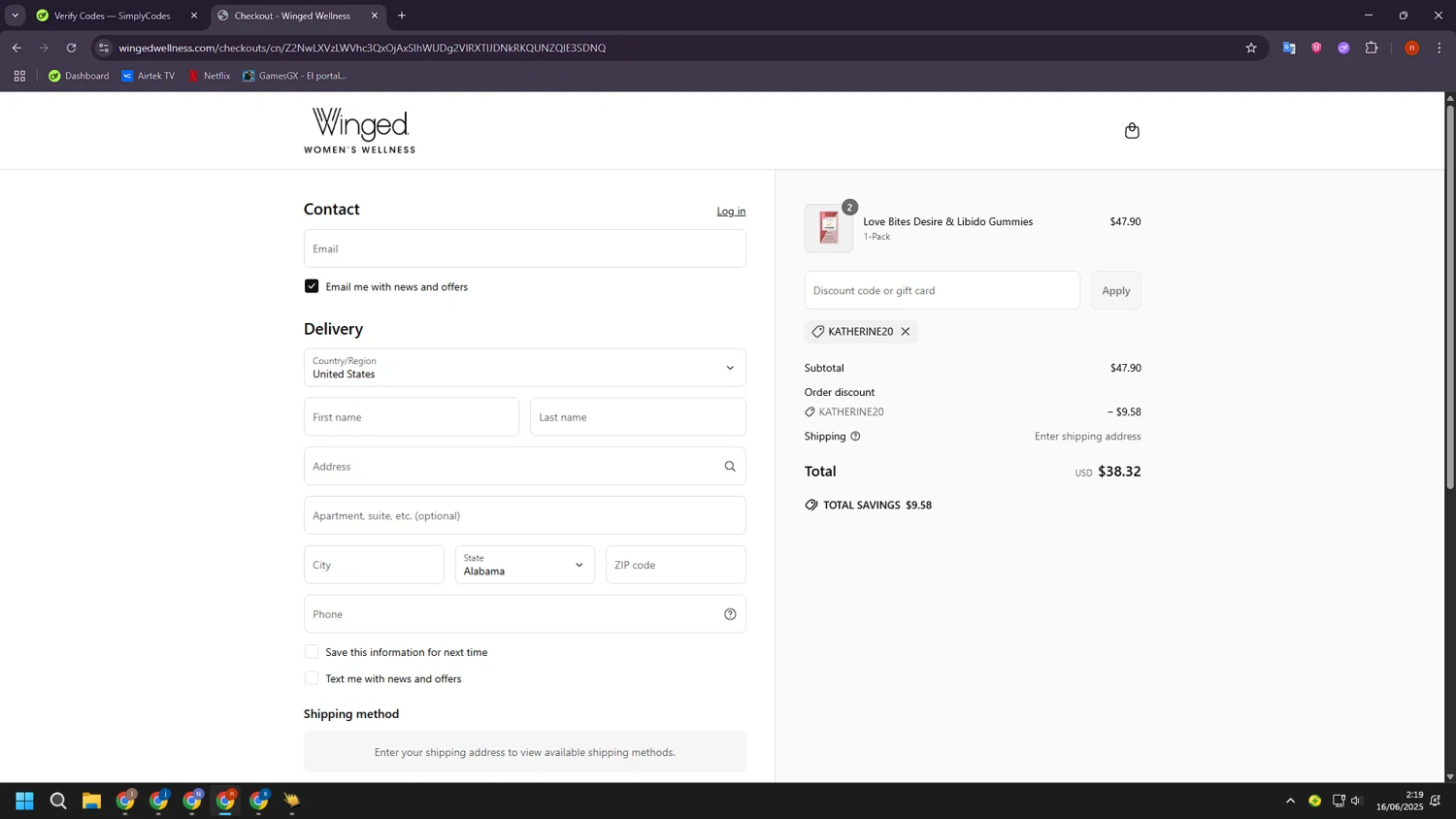Viewport: 1456px width, 819px height.
Task: Open the tab search dropdown arrow
Action: pos(15,16)
